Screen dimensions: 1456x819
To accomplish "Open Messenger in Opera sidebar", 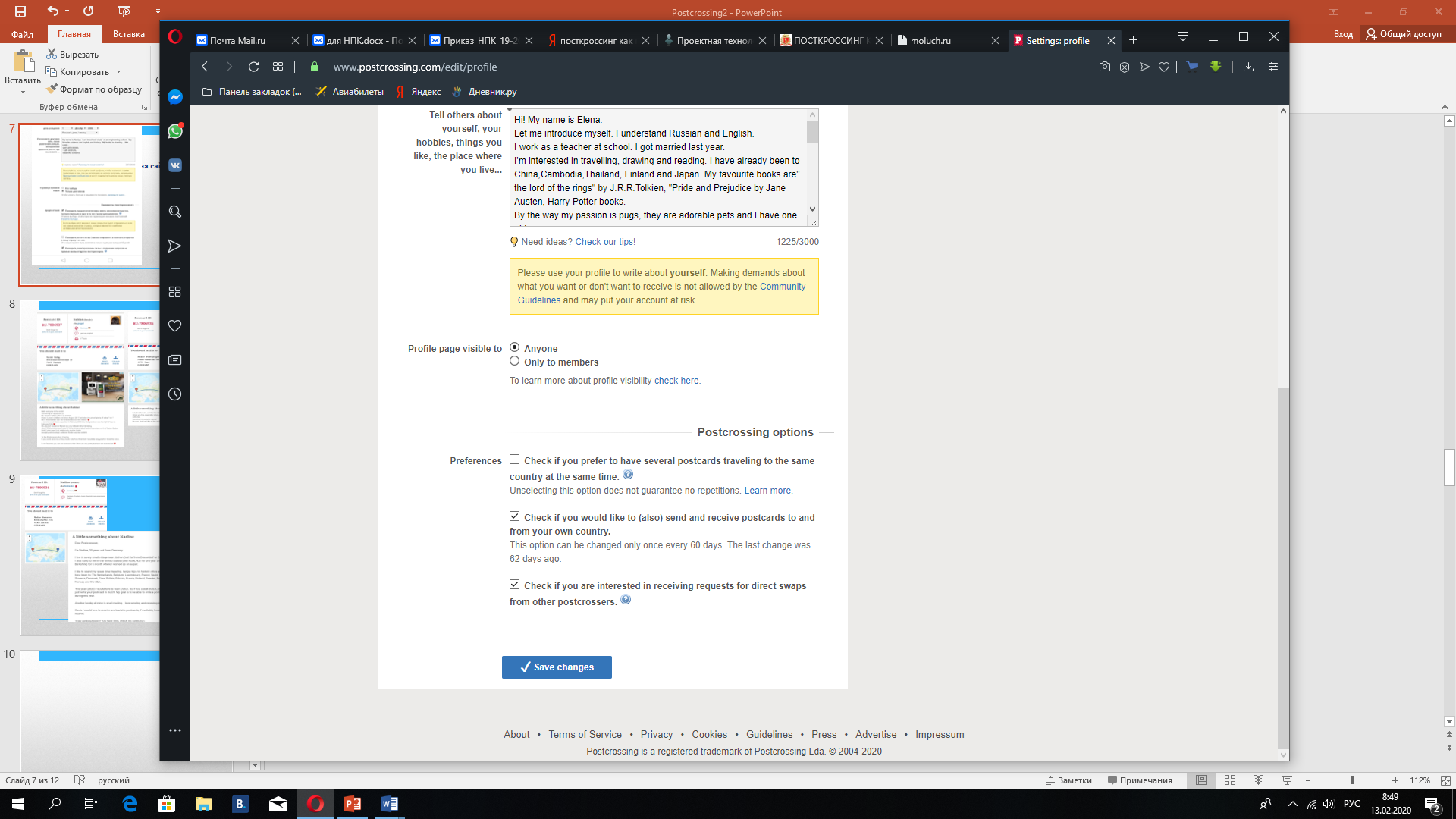I will click(175, 97).
